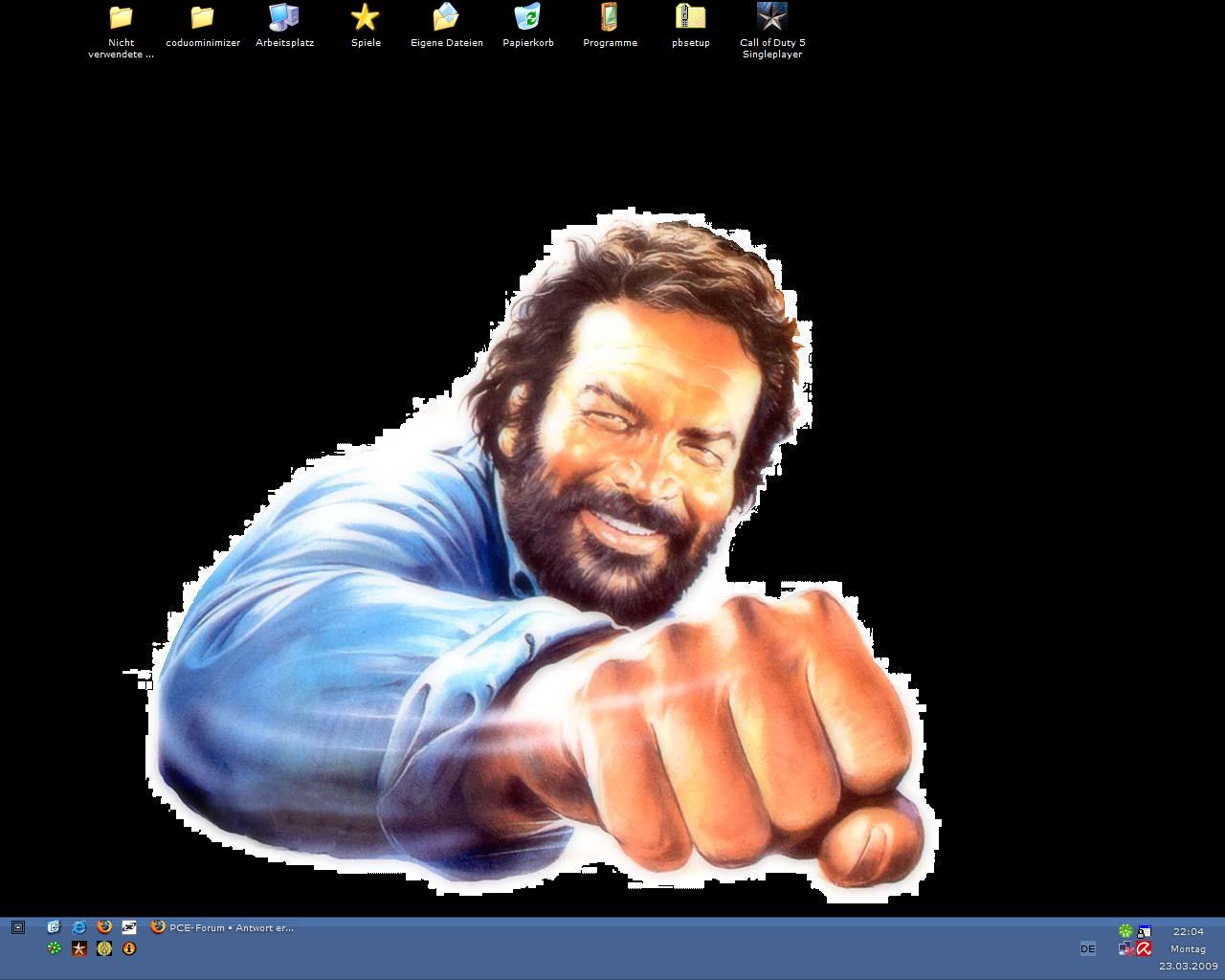Click the disconnected network tray icon
Image resolution: width=1225 pixels, height=980 pixels.
coord(1125,948)
